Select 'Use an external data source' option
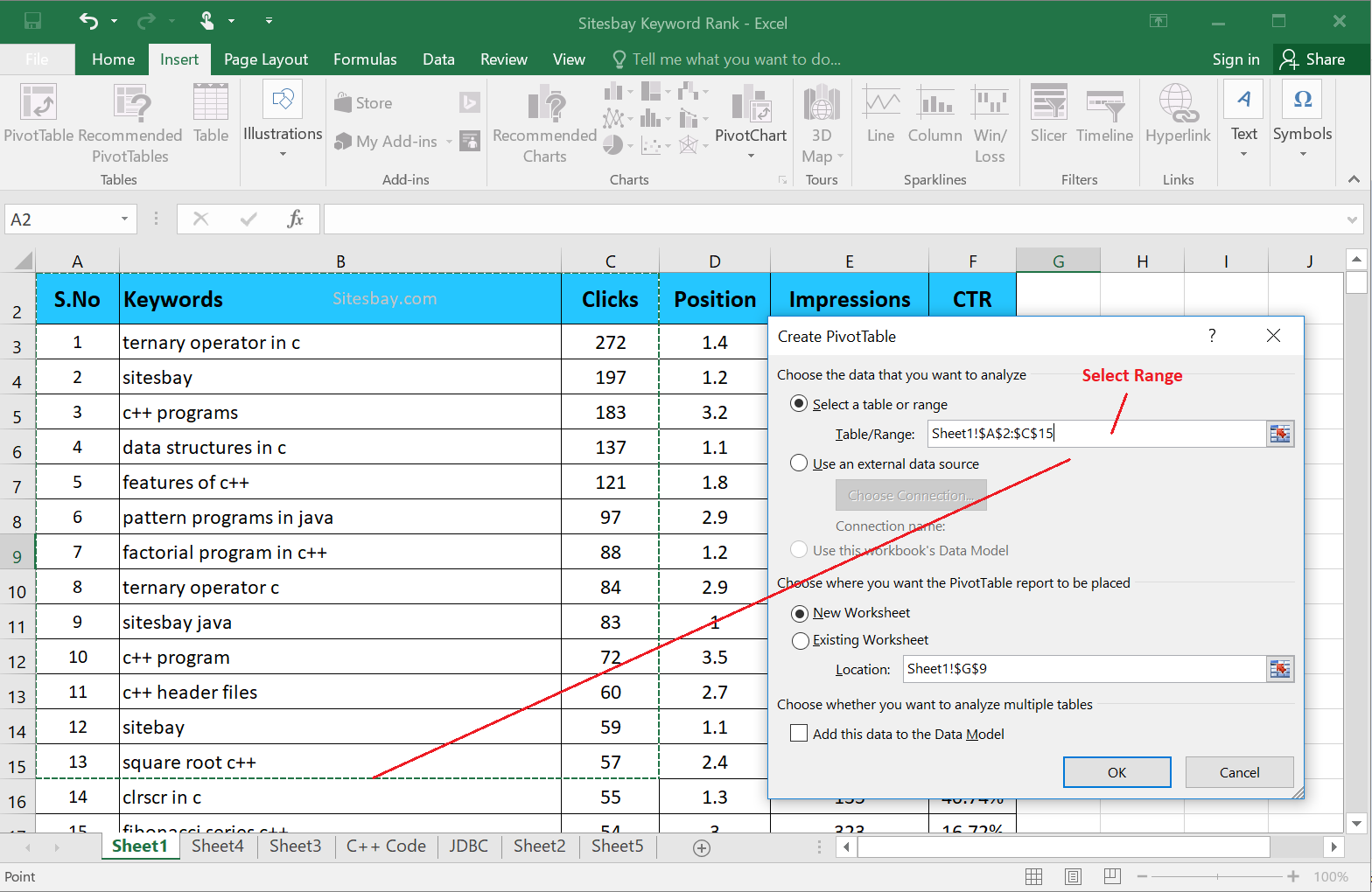The width and height of the screenshot is (1372, 892). pyautogui.click(x=799, y=463)
